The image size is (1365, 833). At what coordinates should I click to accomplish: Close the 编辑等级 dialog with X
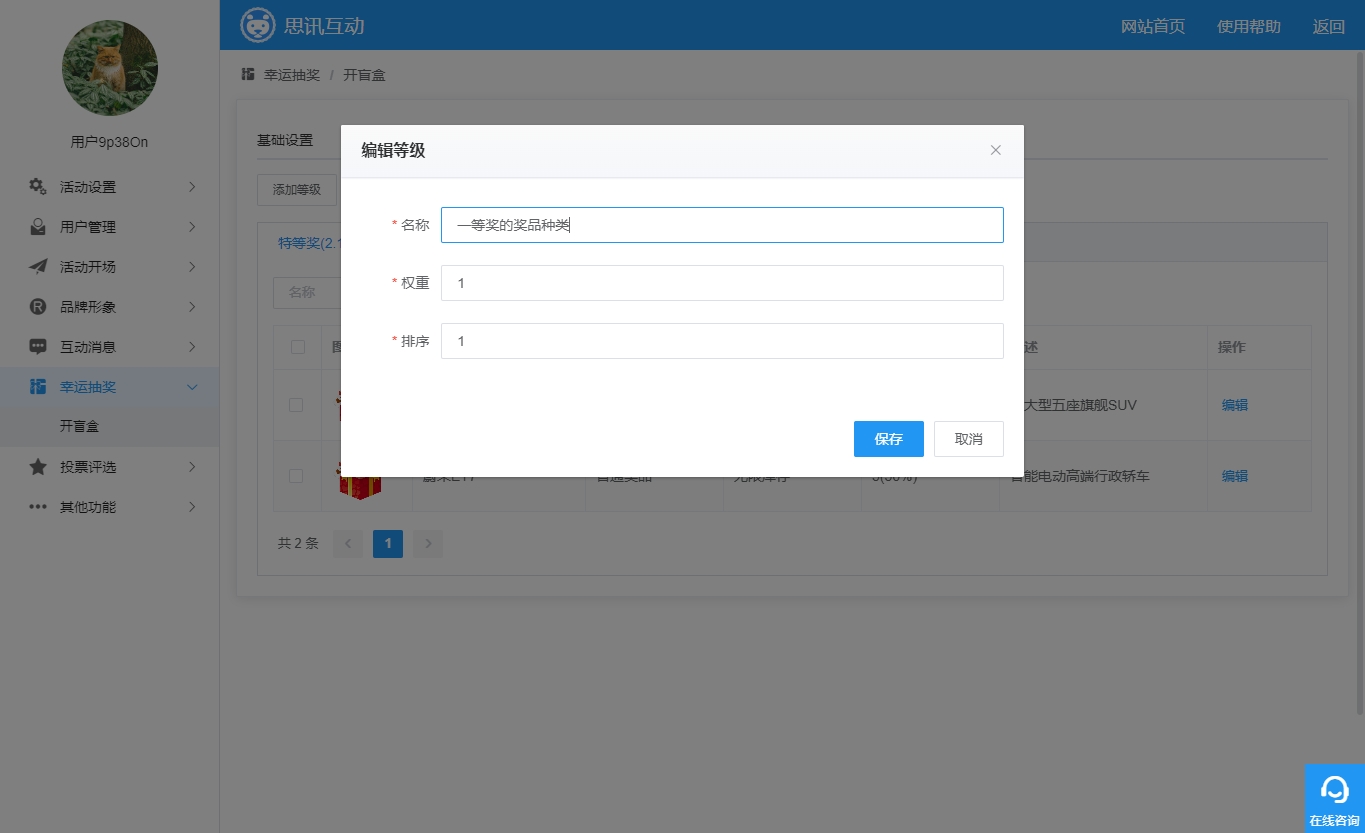pos(995,150)
